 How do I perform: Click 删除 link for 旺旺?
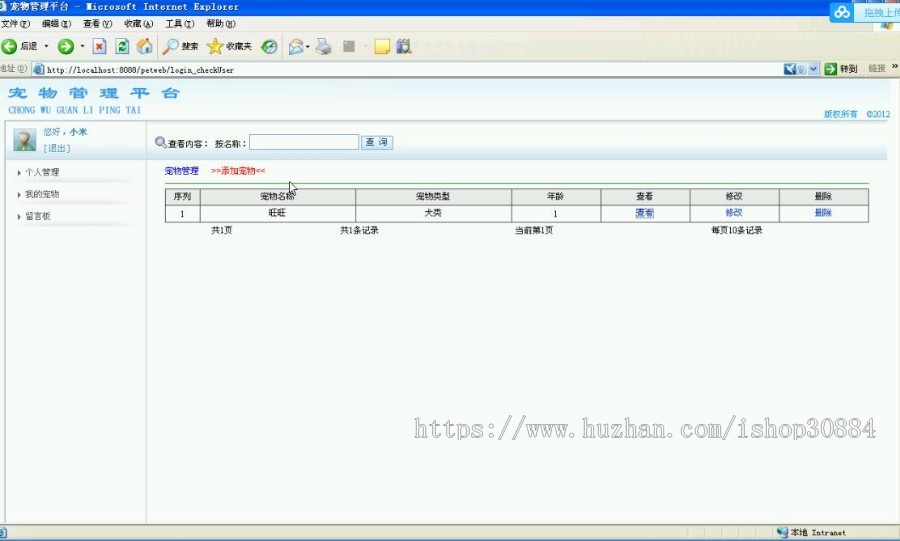click(x=823, y=213)
